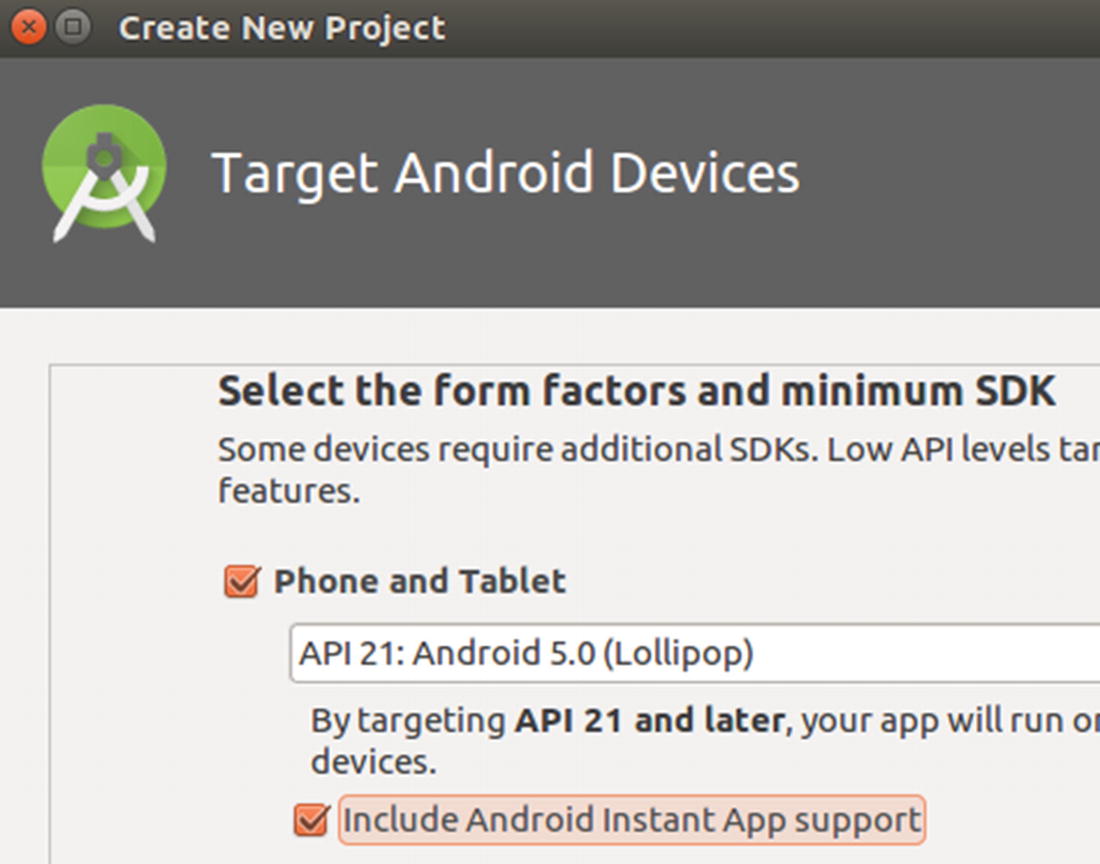
Task: Click the Android Studio logo icon
Action: 104,173
